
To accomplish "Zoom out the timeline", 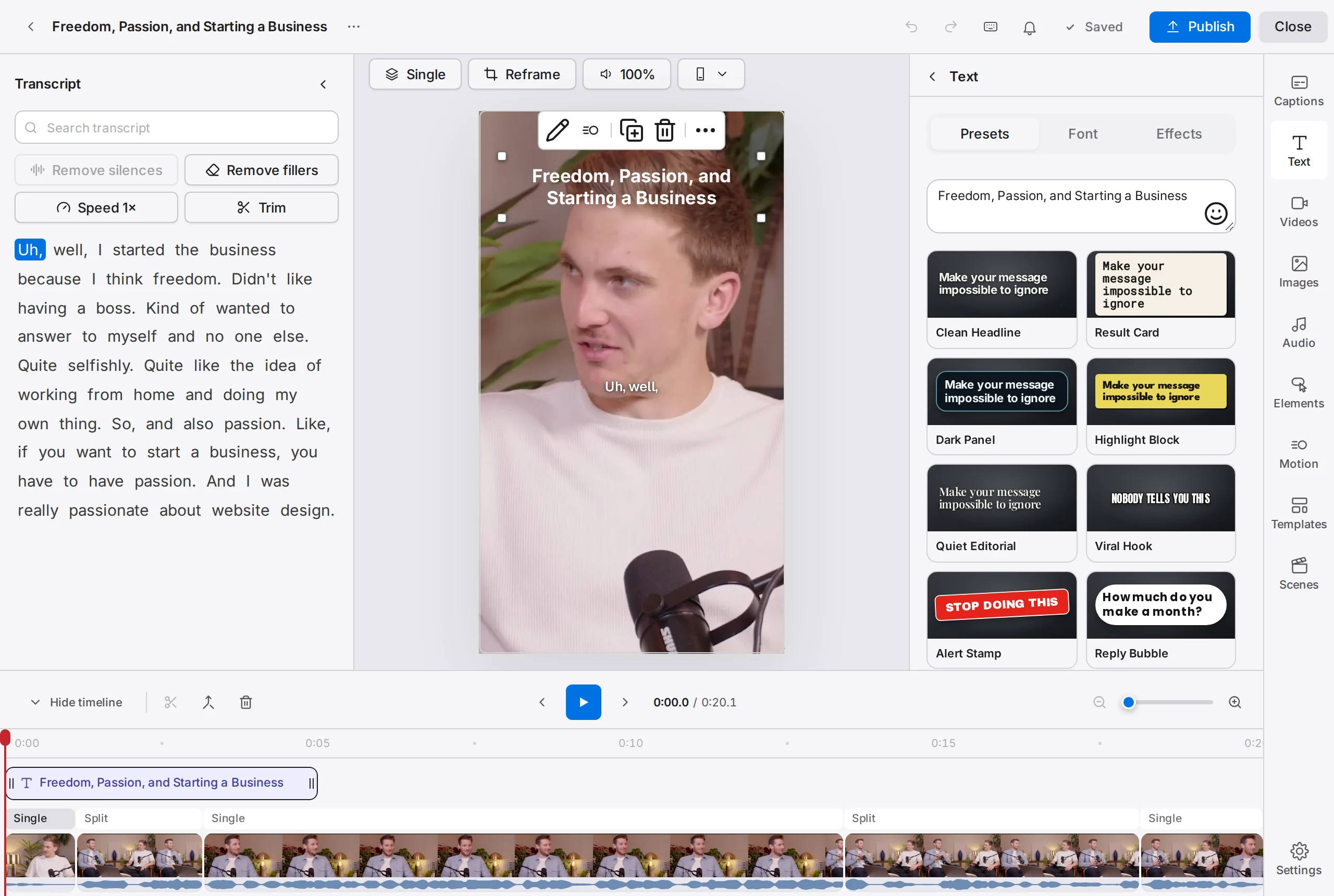I will click(1098, 702).
